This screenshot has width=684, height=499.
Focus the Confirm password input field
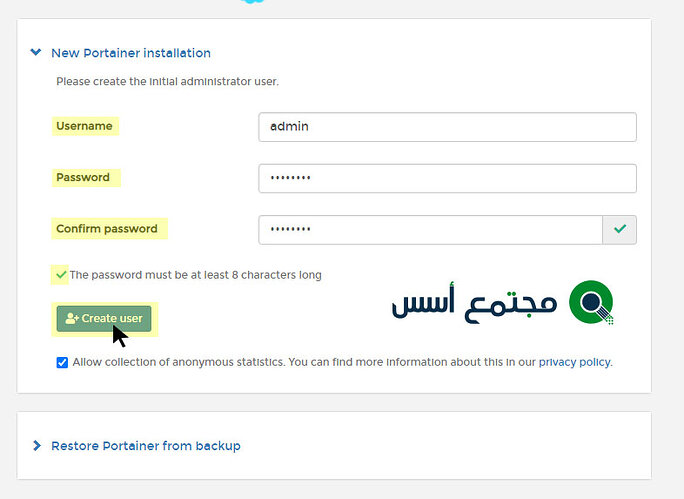pos(430,230)
